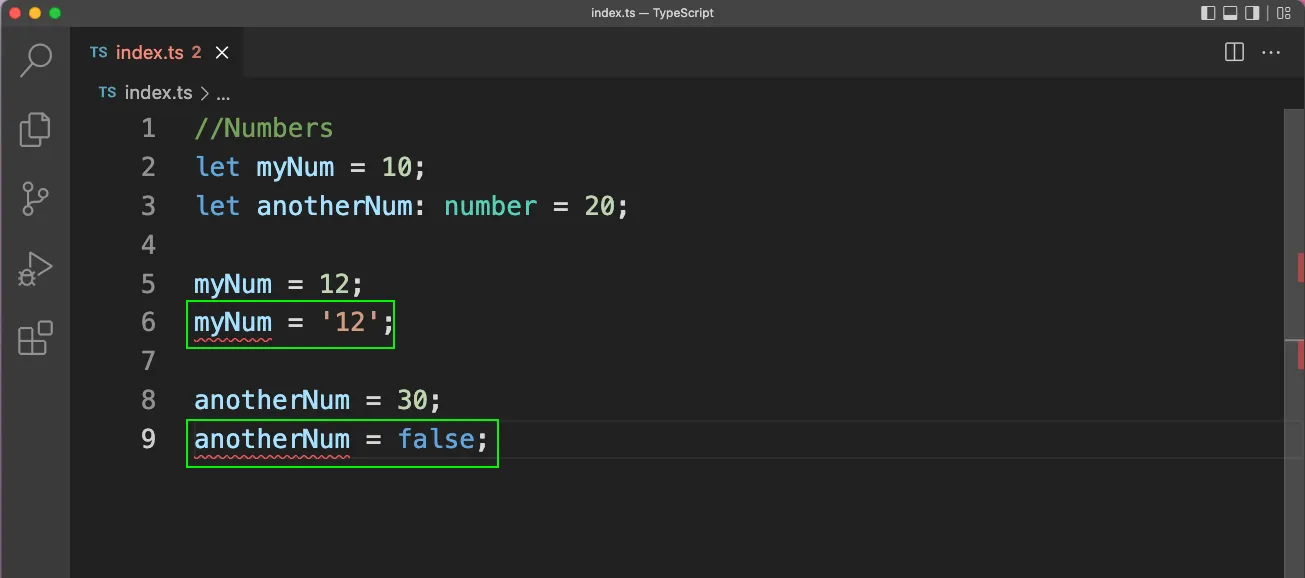Click the underlined anotherNum on line 9

point(272,440)
